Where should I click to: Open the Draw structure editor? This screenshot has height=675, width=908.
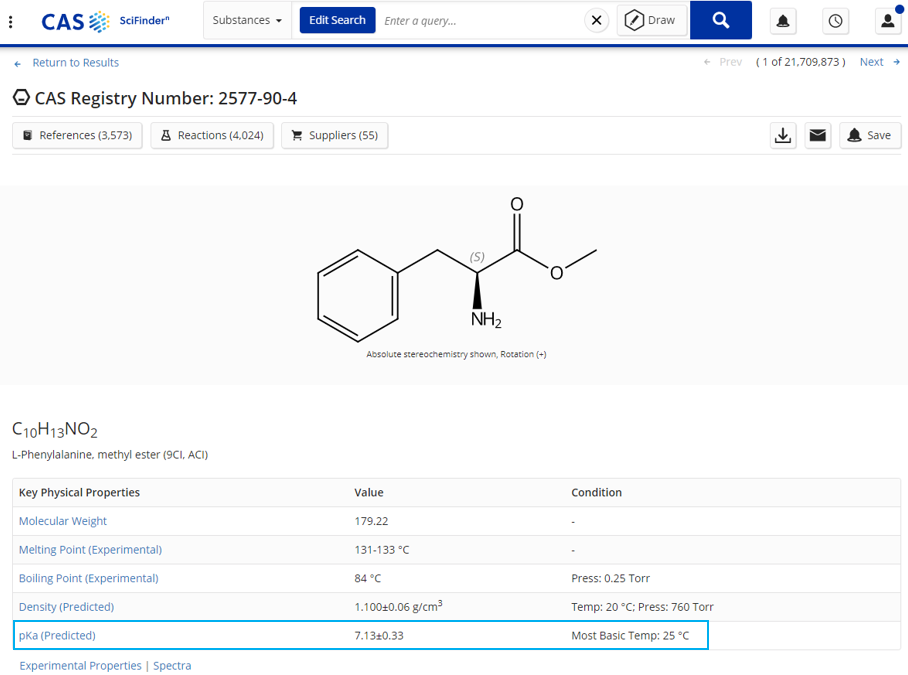click(x=651, y=20)
